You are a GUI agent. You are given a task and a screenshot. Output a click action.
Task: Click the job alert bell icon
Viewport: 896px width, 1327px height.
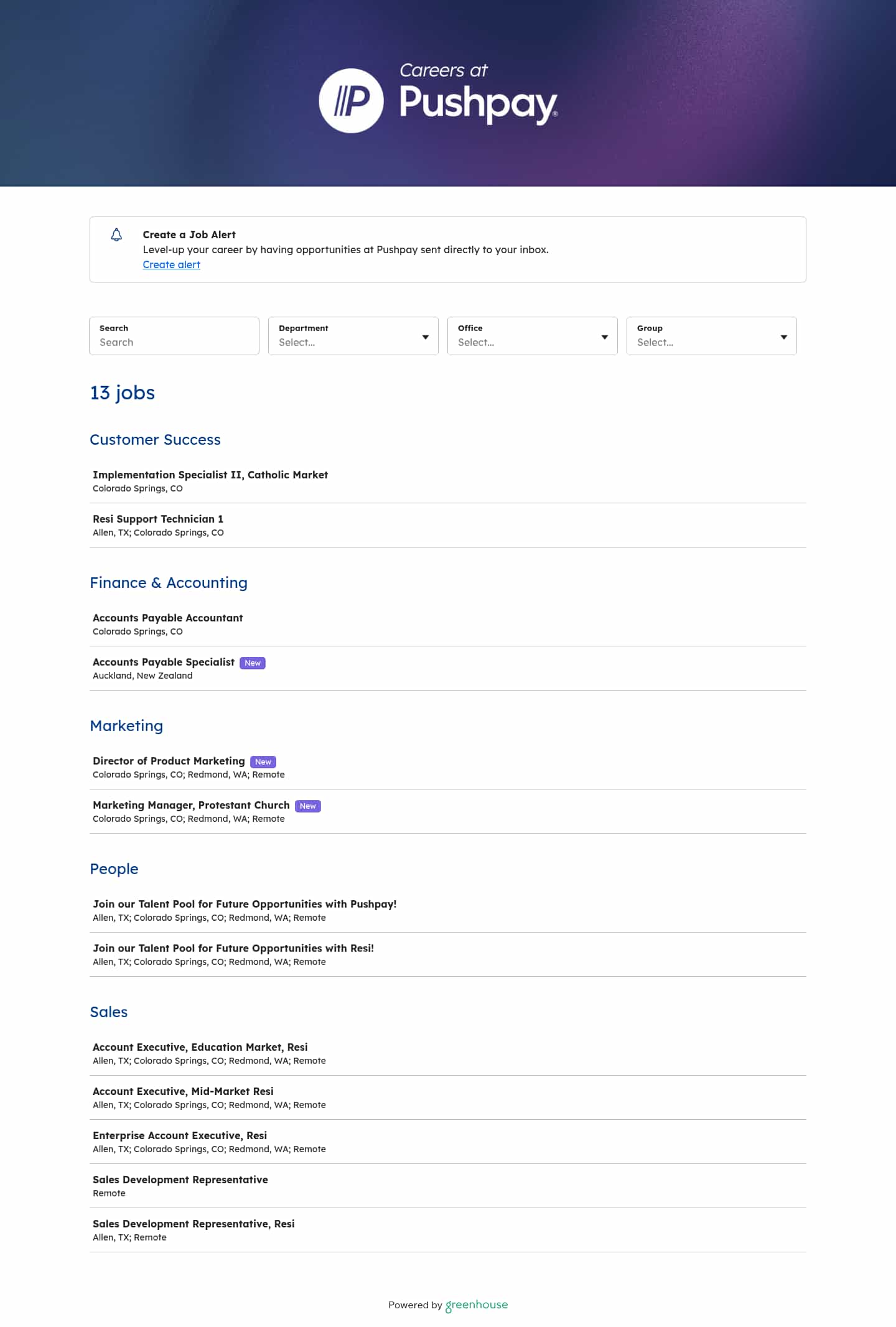[x=116, y=235]
